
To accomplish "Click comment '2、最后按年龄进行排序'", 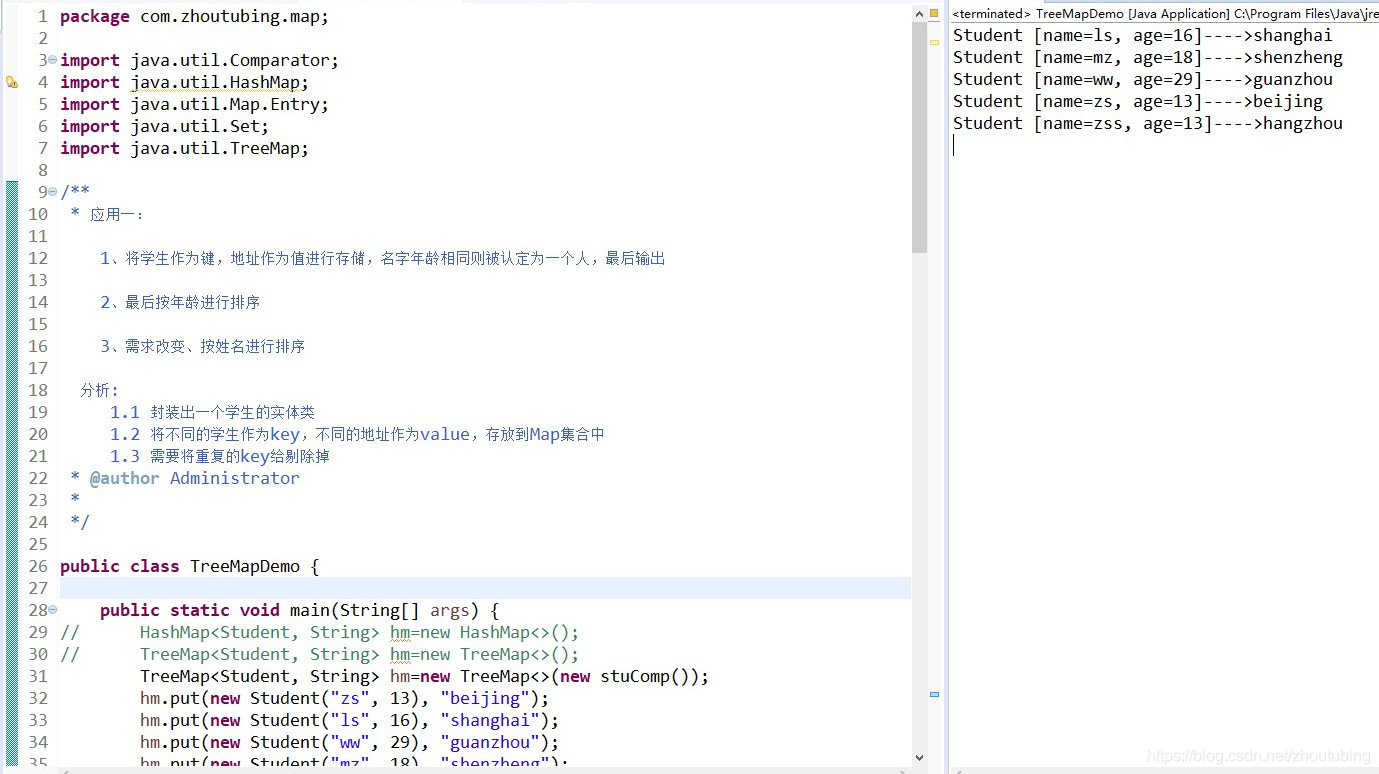I will pos(180,302).
